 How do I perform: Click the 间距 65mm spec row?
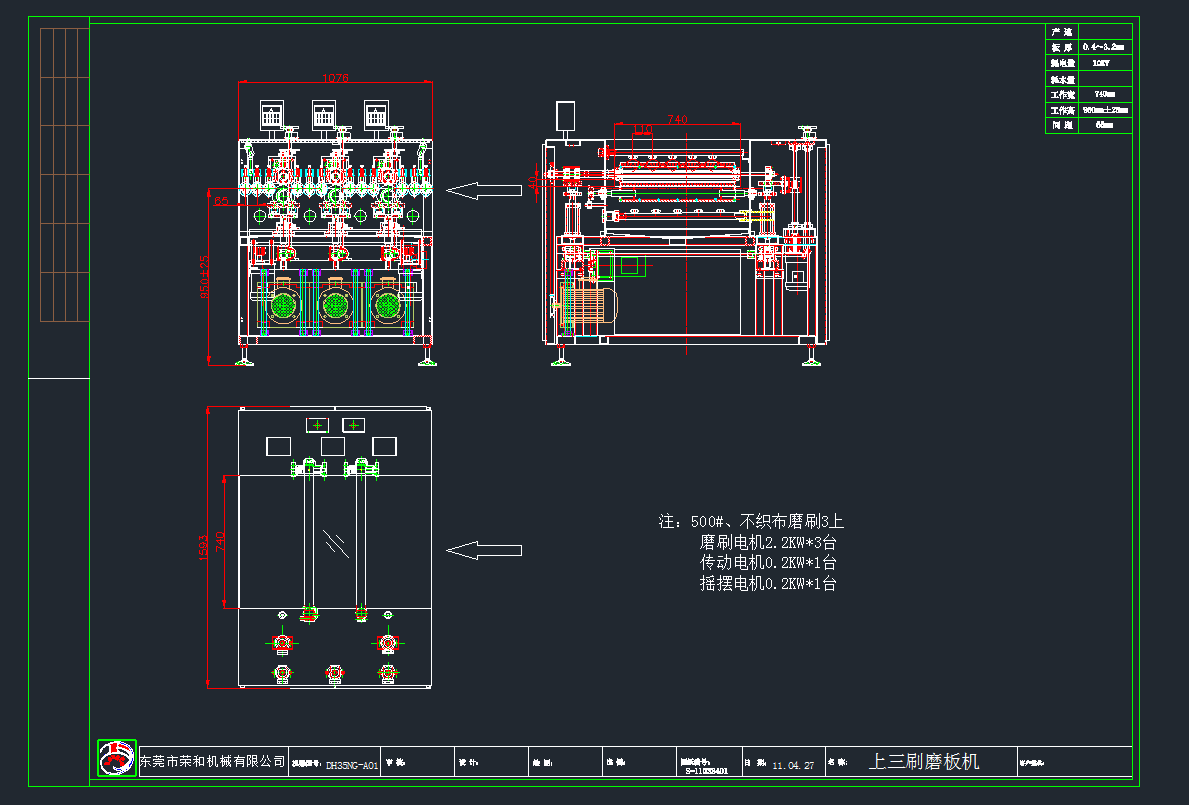coord(1104,124)
